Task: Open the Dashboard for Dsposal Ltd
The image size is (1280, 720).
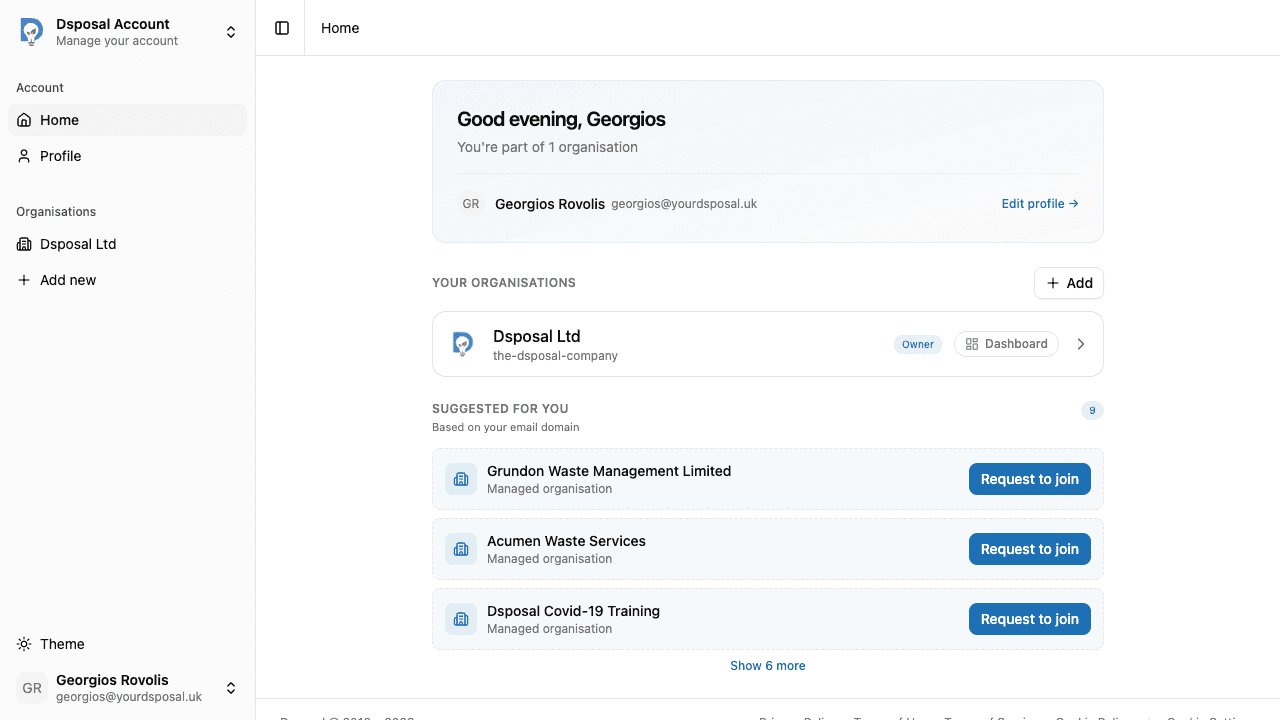Action: click(1006, 343)
